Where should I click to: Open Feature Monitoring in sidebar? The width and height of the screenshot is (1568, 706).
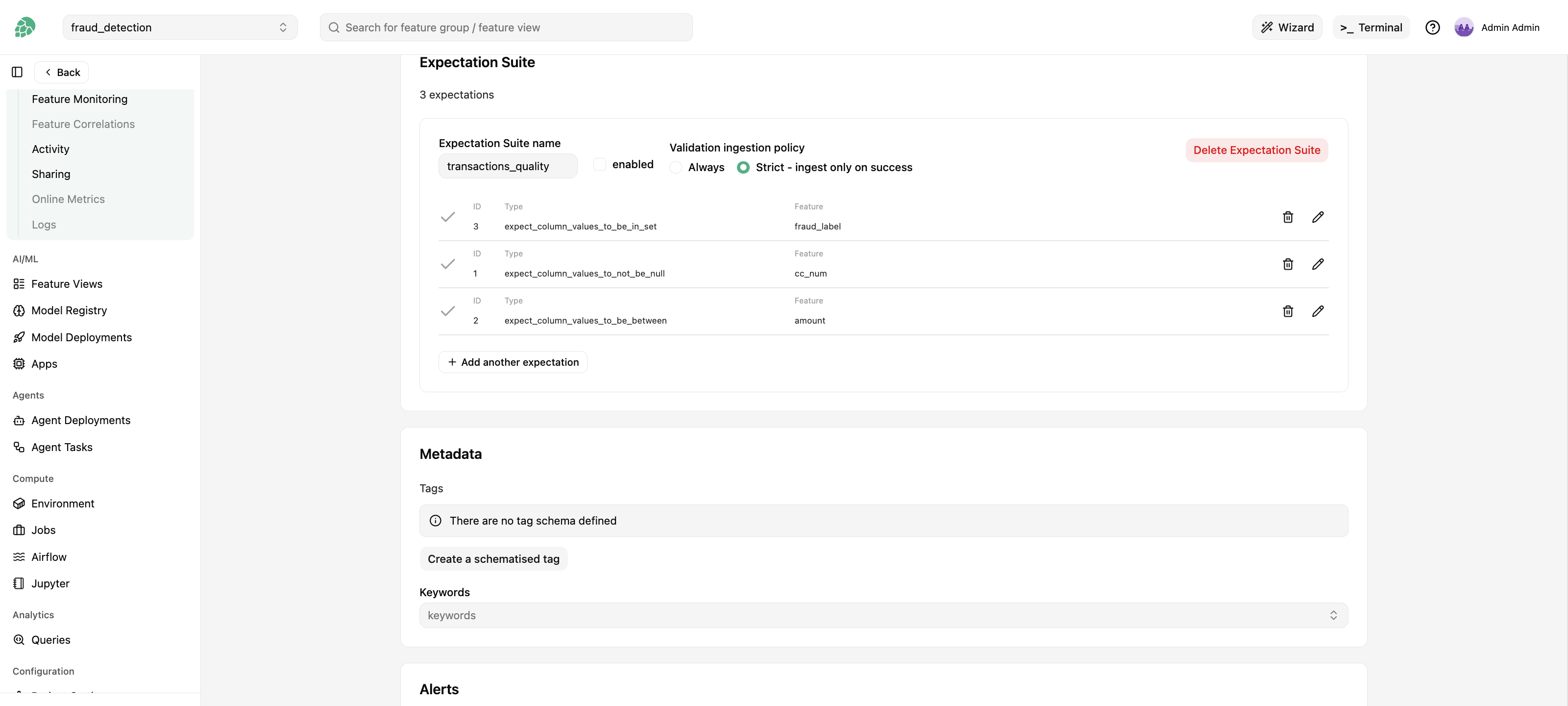tap(80, 100)
